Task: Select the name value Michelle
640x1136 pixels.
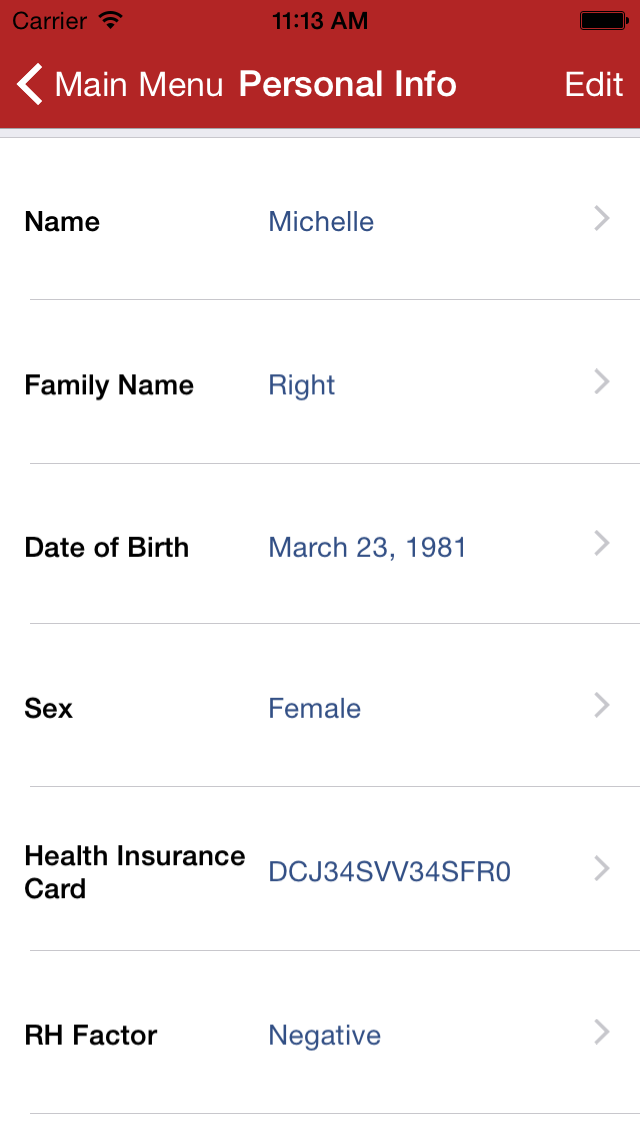Action: [x=321, y=222]
